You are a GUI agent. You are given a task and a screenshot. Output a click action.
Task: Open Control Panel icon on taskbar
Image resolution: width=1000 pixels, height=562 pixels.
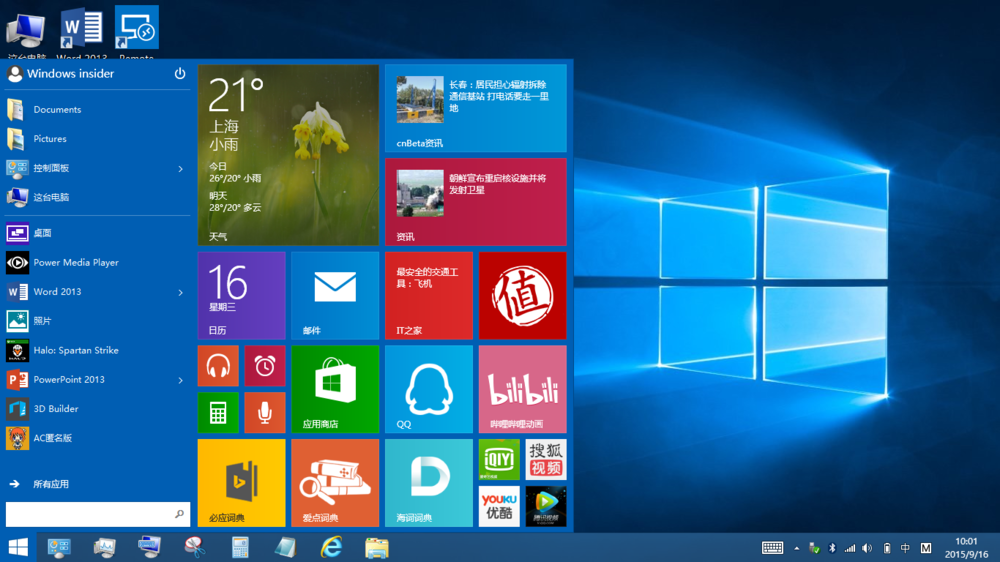[59, 547]
